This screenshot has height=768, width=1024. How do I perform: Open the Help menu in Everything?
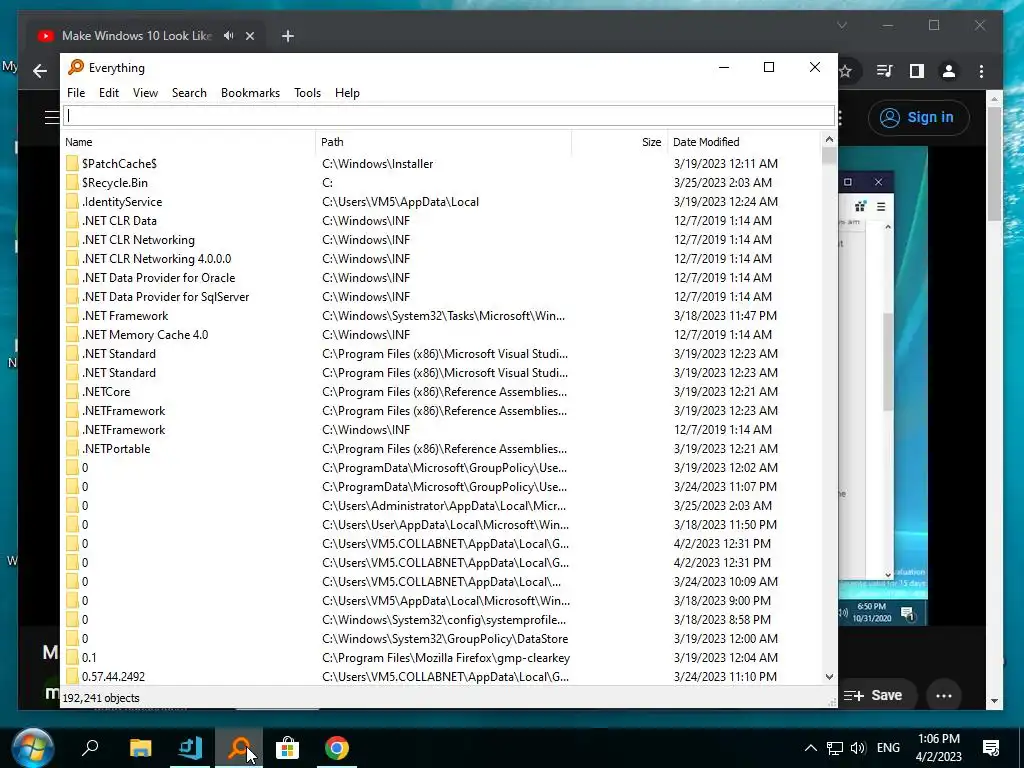(x=347, y=93)
